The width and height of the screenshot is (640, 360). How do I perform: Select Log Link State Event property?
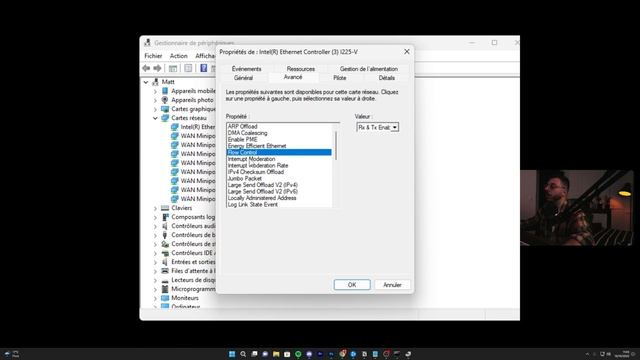[x=253, y=204]
